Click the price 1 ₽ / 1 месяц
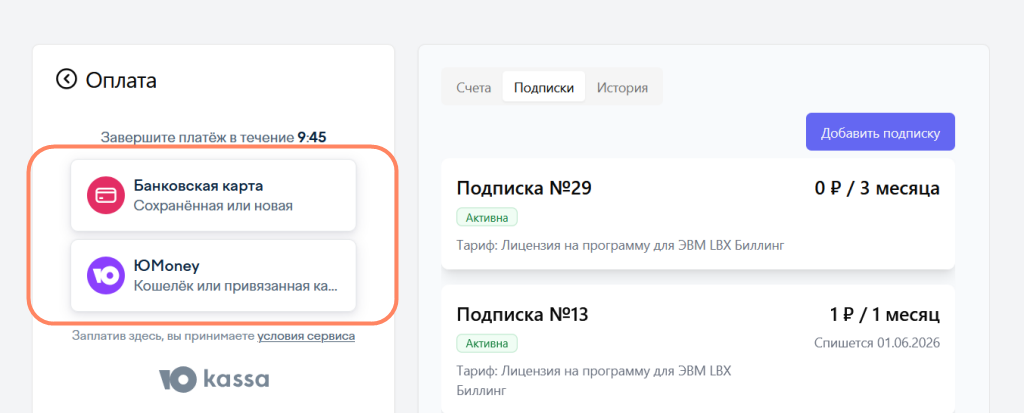Image resolution: width=1024 pixels, height=413 pixels. [885, 316]
